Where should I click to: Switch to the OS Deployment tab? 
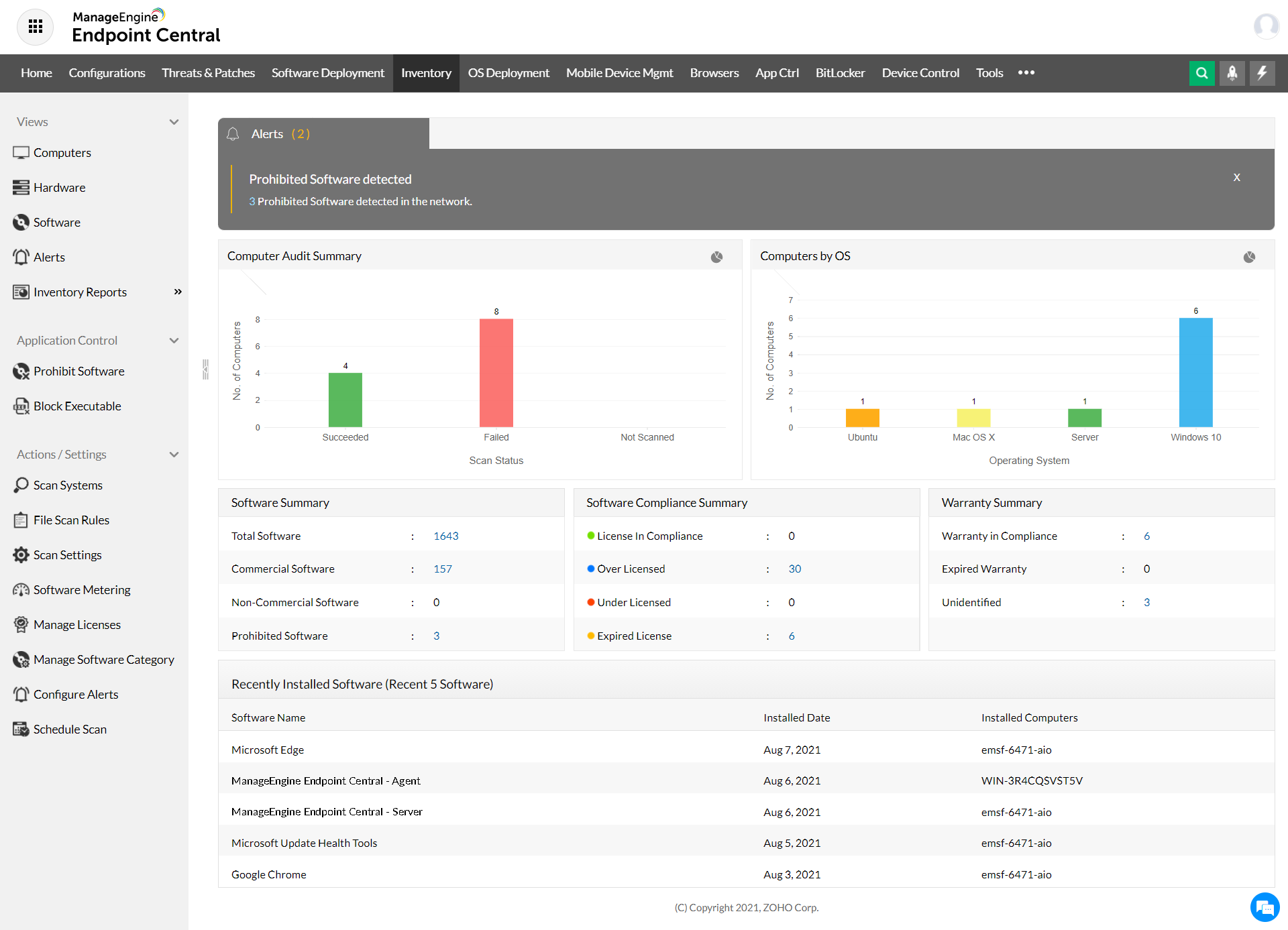pyautogui.click(x=508, y=73)
